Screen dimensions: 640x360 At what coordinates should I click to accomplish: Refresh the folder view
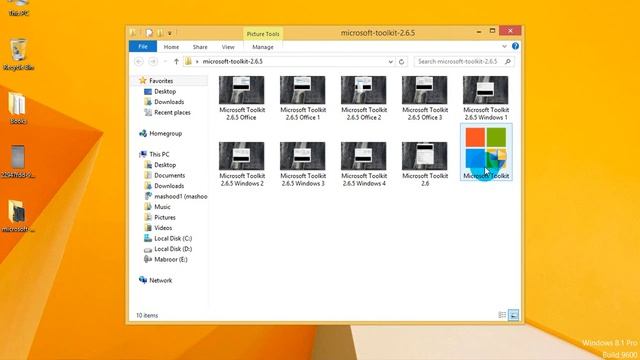point(402,62)
